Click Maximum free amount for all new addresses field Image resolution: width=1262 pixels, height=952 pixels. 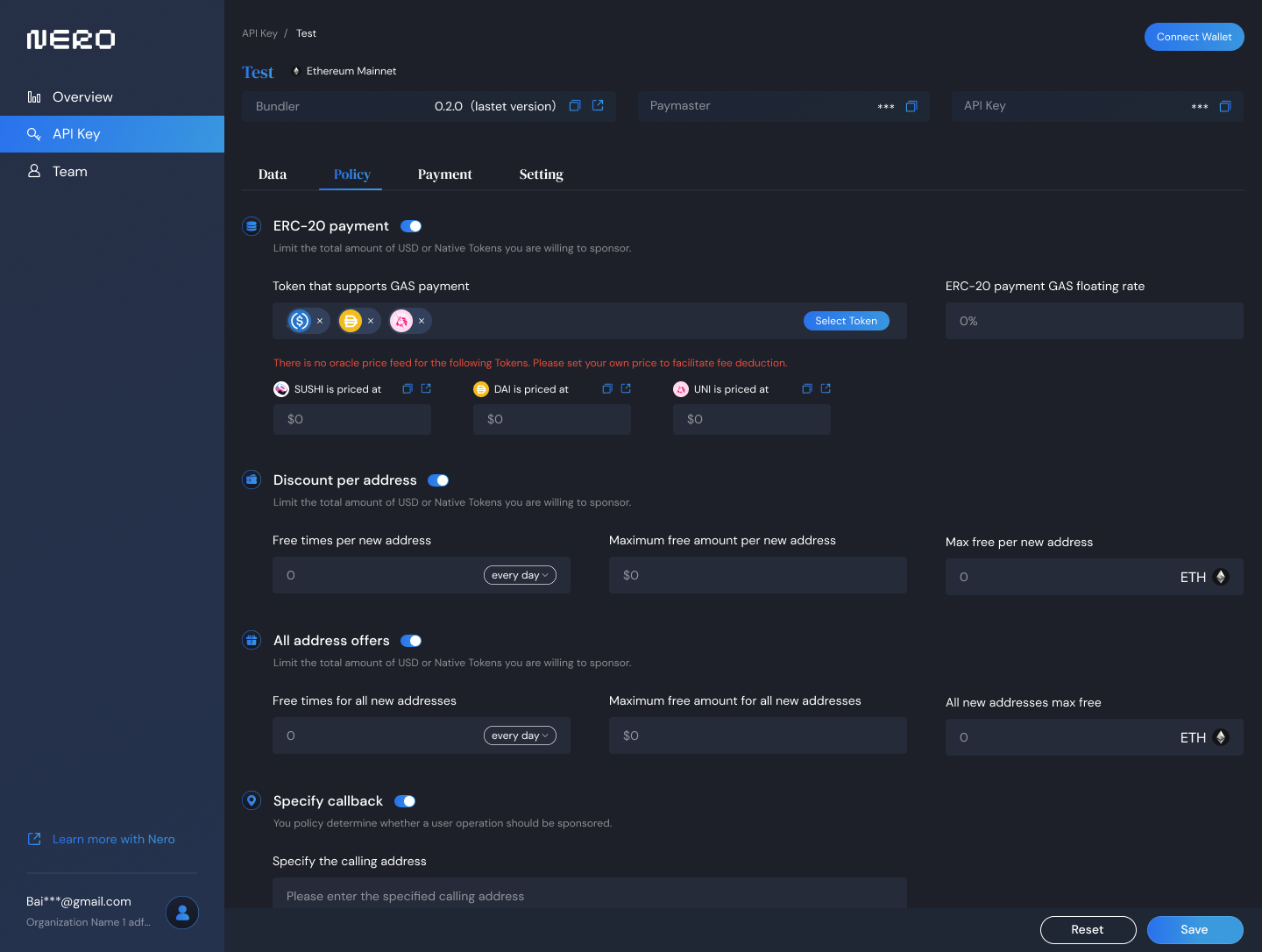pyautogui.click(x=758, y=735)
